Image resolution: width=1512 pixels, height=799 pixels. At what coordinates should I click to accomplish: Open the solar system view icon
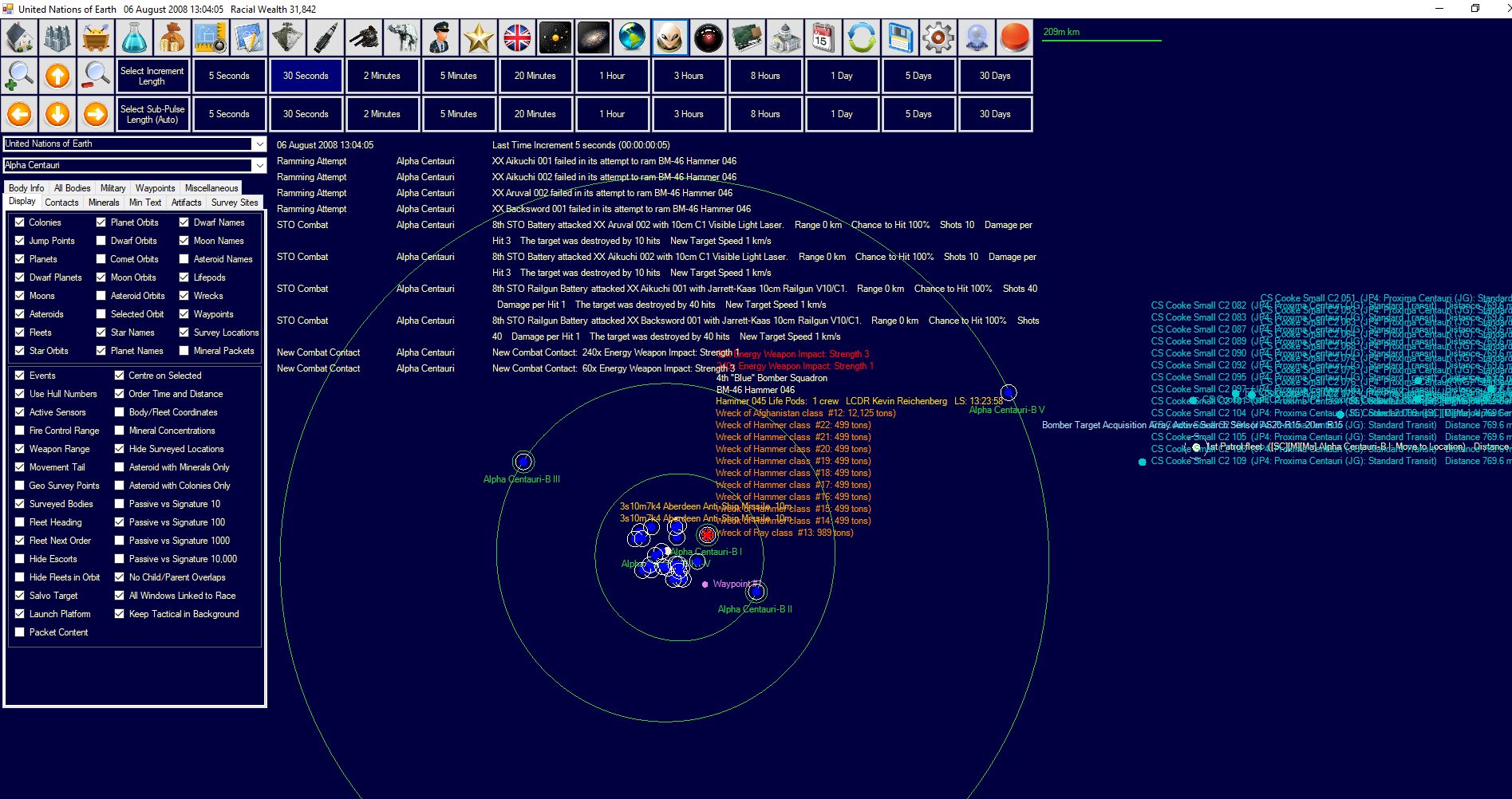pos(555,37)
